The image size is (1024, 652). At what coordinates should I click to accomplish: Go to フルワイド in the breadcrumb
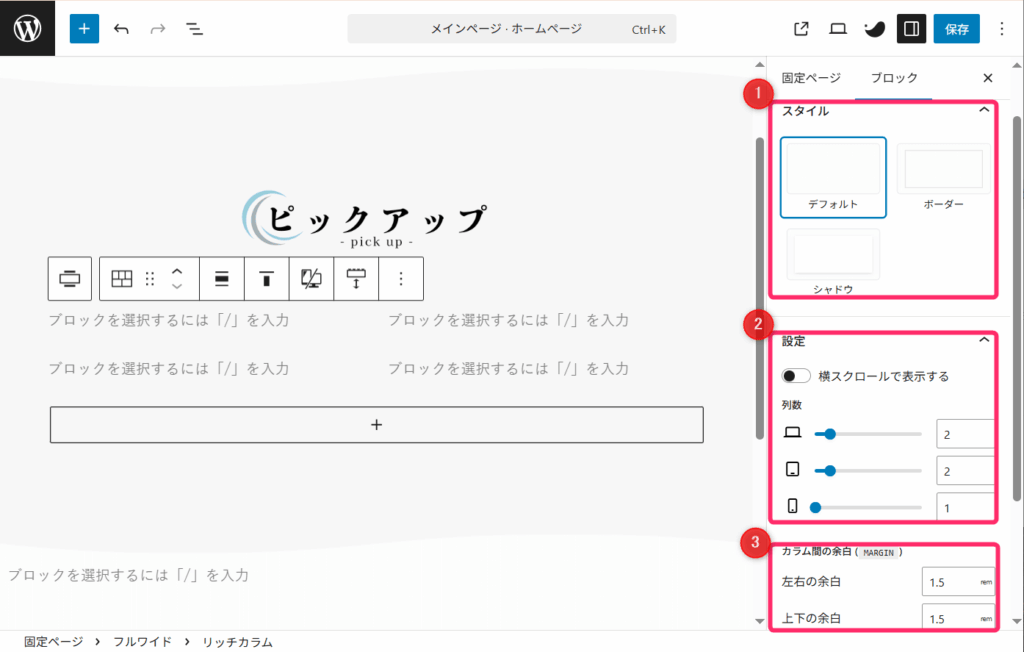coord(142,642)
